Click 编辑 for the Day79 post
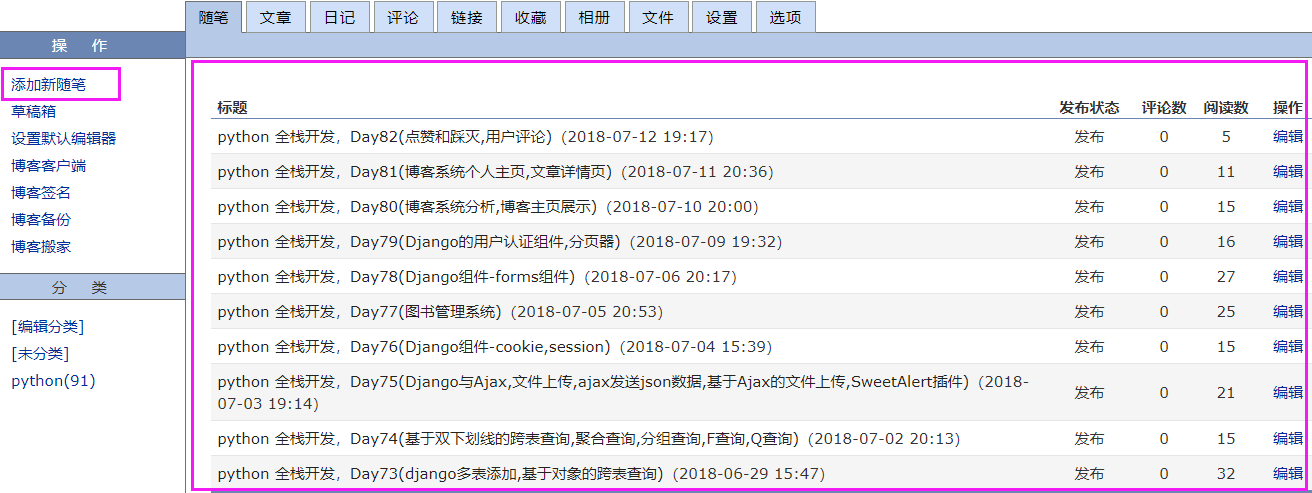The image size is (1312, 493). (x=1287, y=242)
